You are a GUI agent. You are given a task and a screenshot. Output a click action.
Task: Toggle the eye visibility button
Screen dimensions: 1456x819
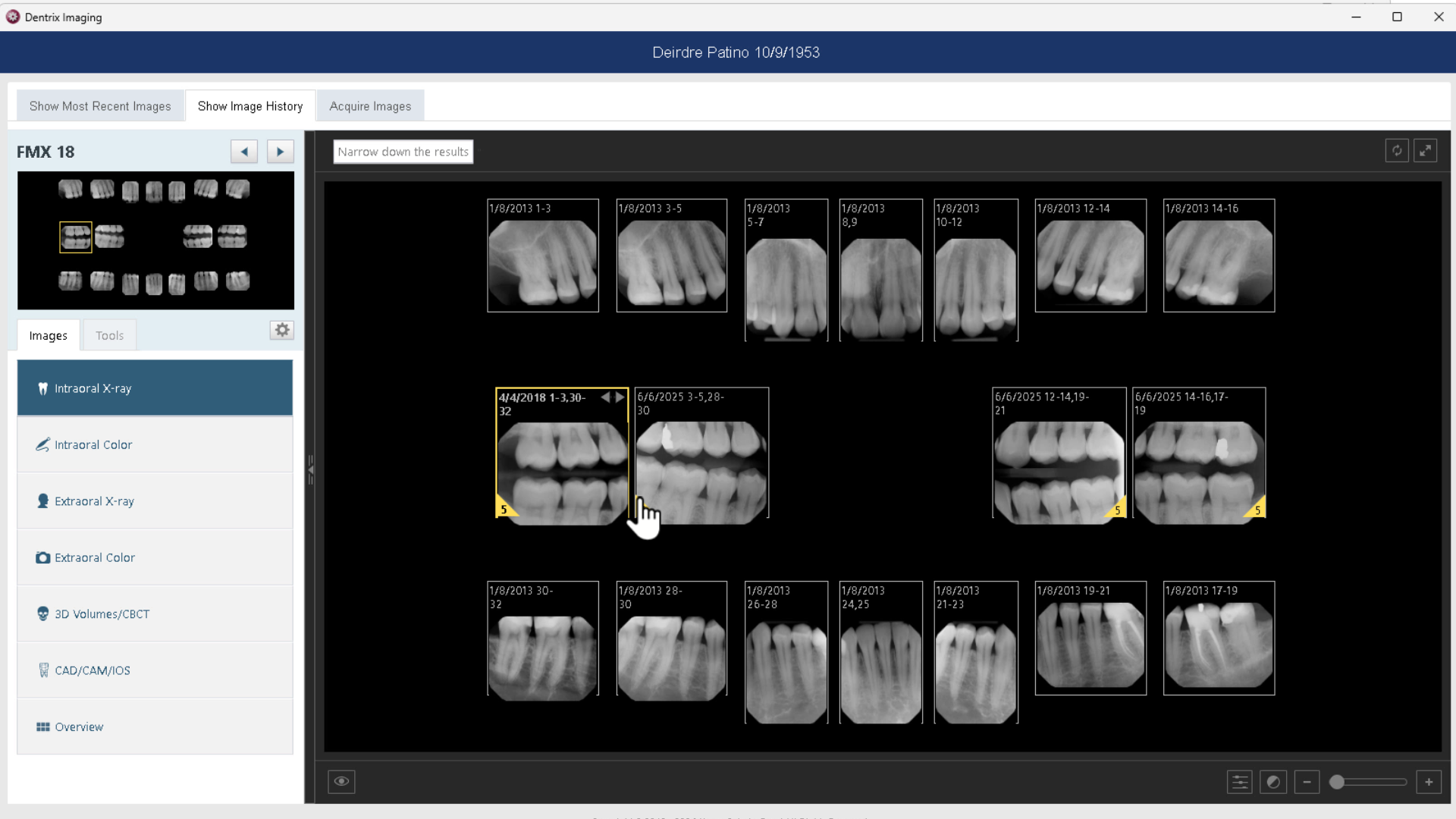341,782
